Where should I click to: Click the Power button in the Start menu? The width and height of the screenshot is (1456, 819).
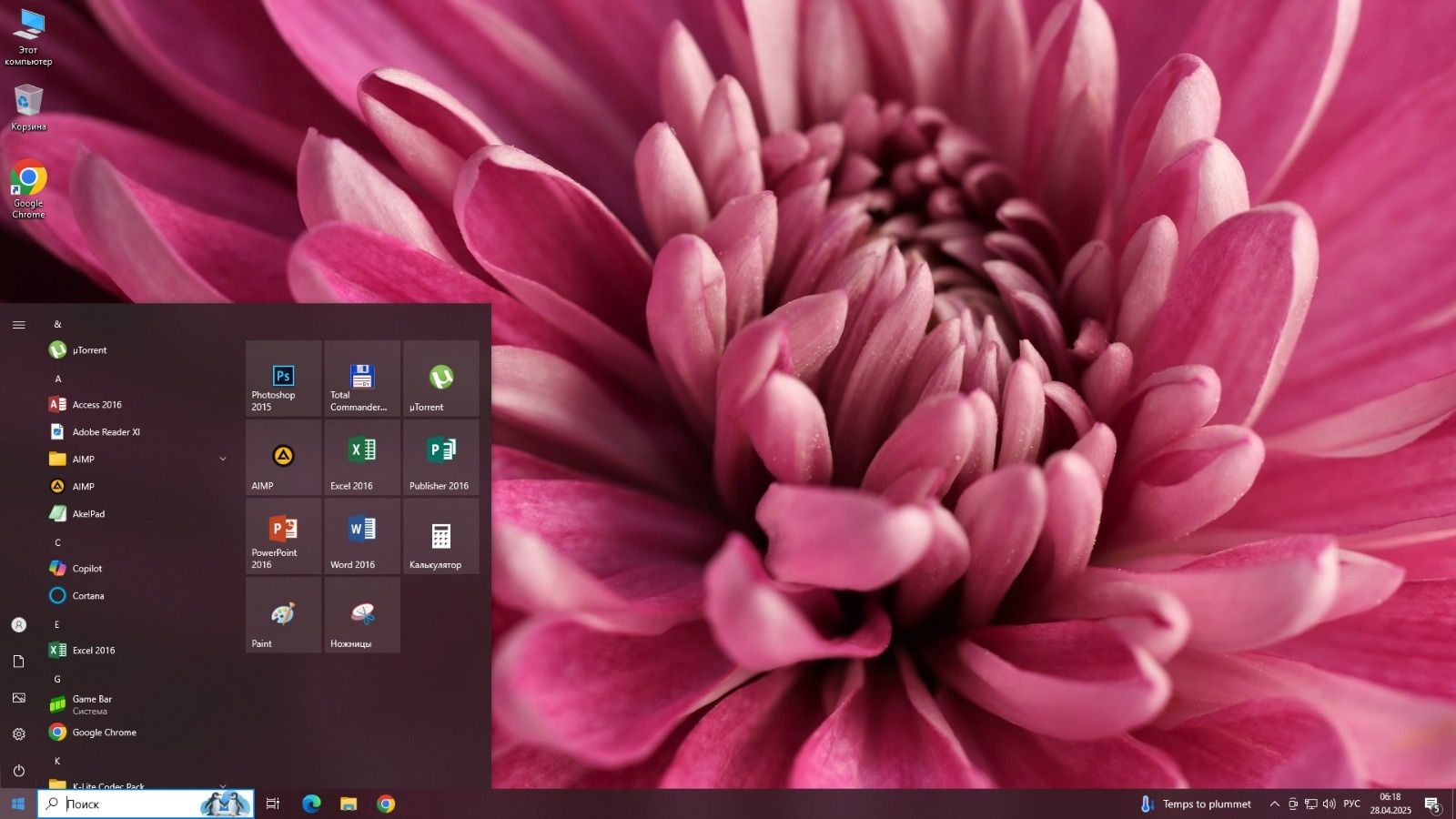tap(18, 770)
